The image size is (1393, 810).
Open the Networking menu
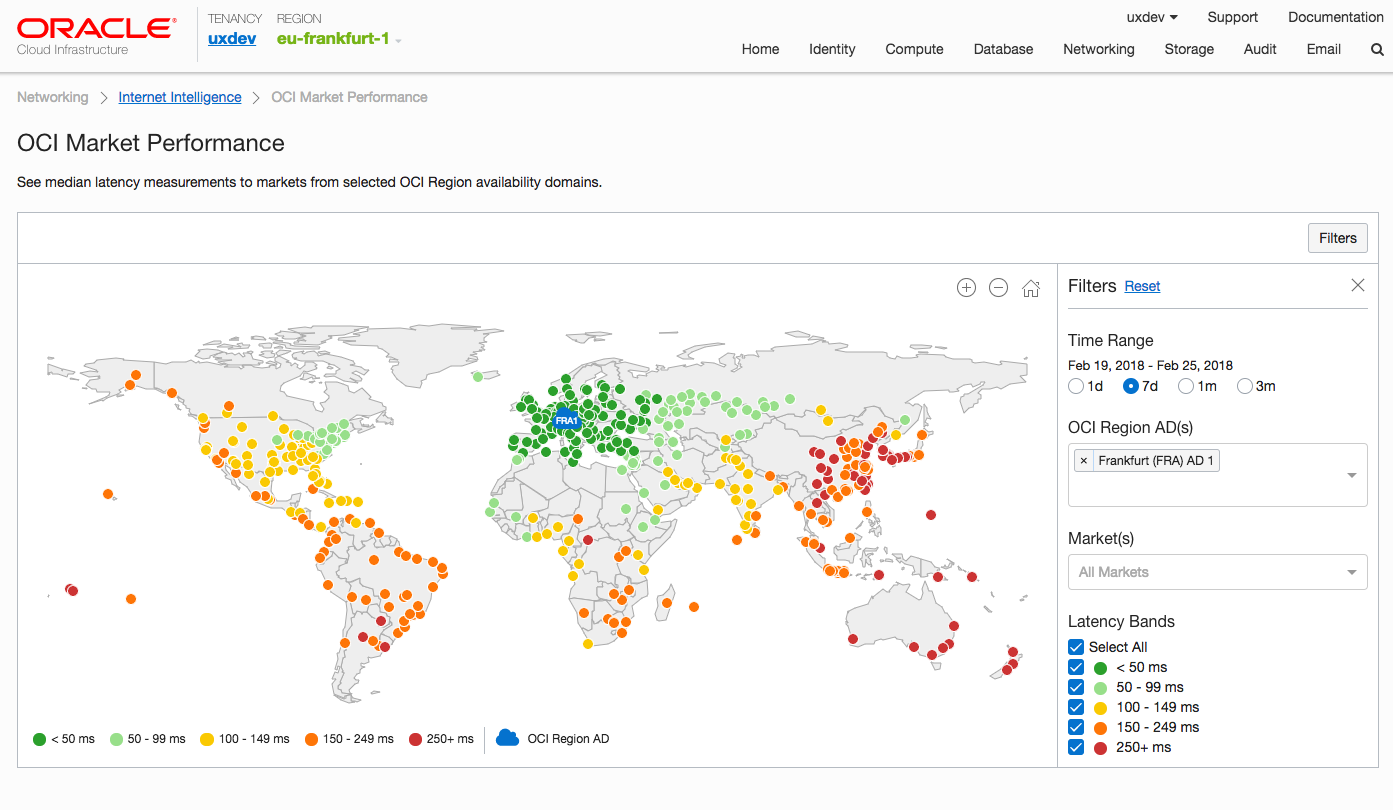tap(1098, 49)
